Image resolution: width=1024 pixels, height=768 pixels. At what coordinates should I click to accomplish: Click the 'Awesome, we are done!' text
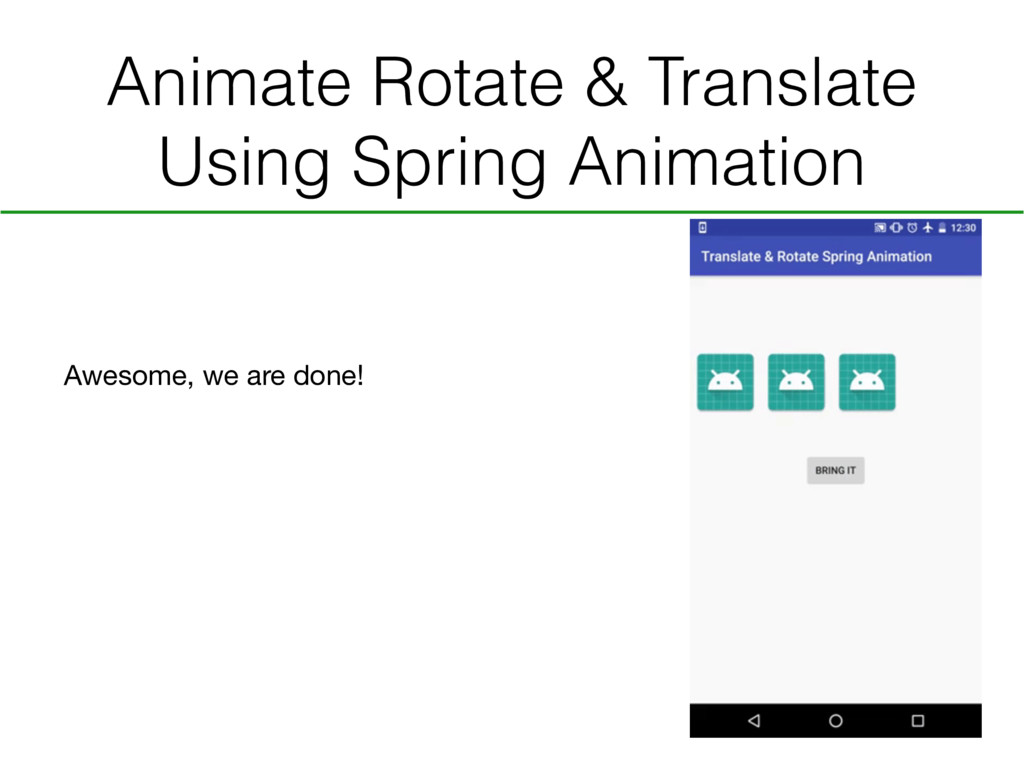(214, 376)
